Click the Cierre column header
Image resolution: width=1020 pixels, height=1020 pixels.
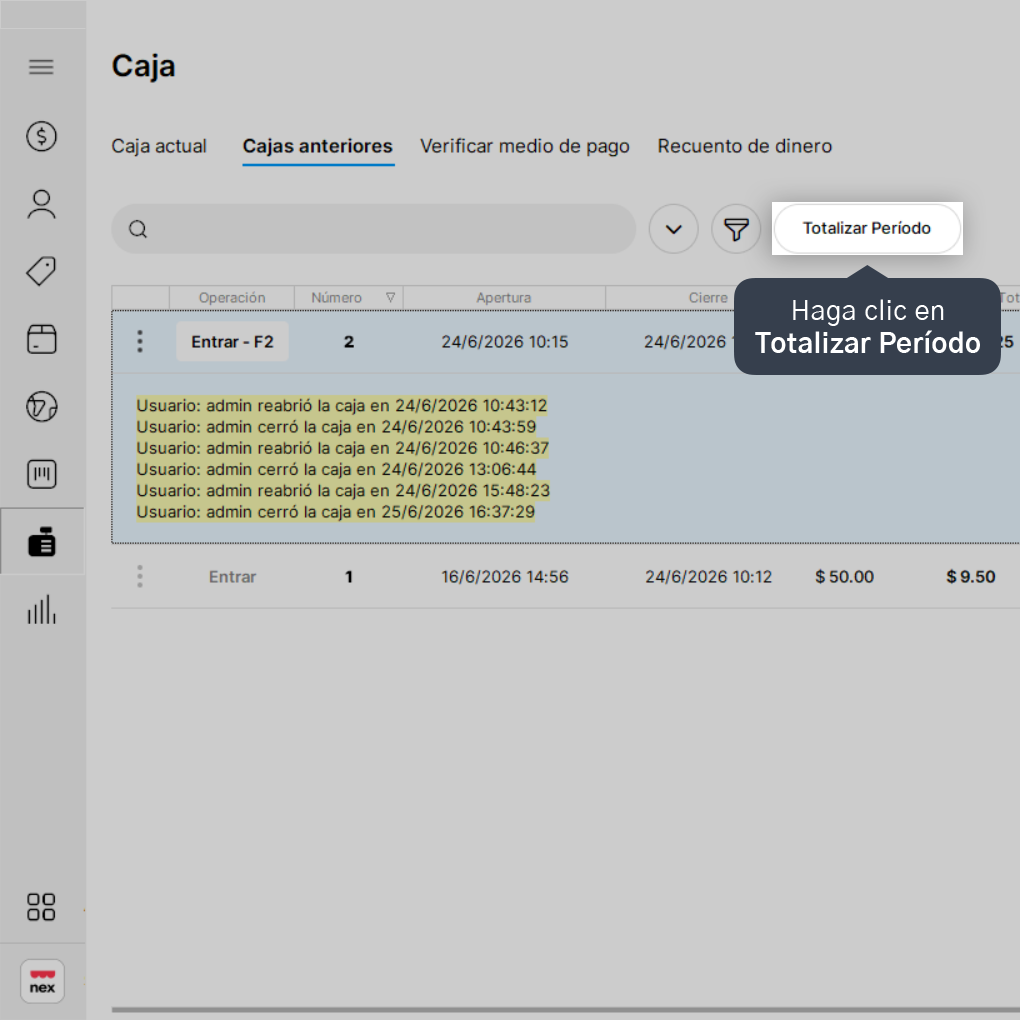pyautogui.click(x=708, y=297)
